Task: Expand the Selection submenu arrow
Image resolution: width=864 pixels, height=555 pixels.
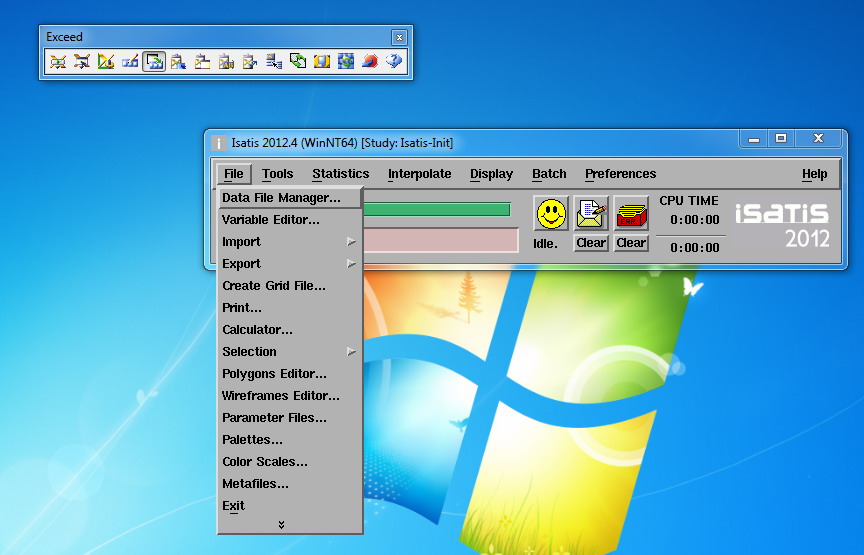Action: point(351,352)
